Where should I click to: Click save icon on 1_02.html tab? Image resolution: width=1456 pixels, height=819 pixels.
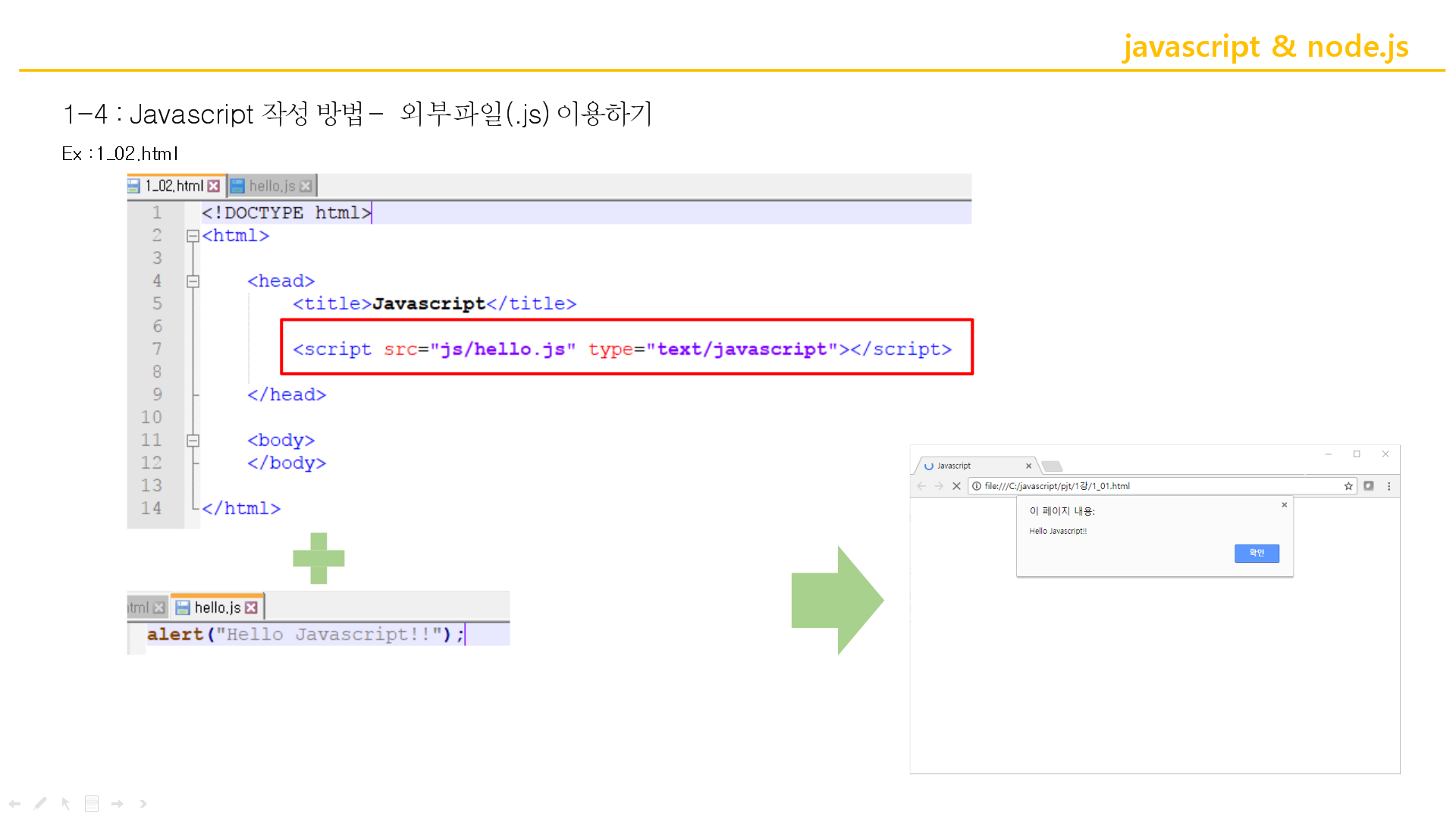[x=134, y=186]
